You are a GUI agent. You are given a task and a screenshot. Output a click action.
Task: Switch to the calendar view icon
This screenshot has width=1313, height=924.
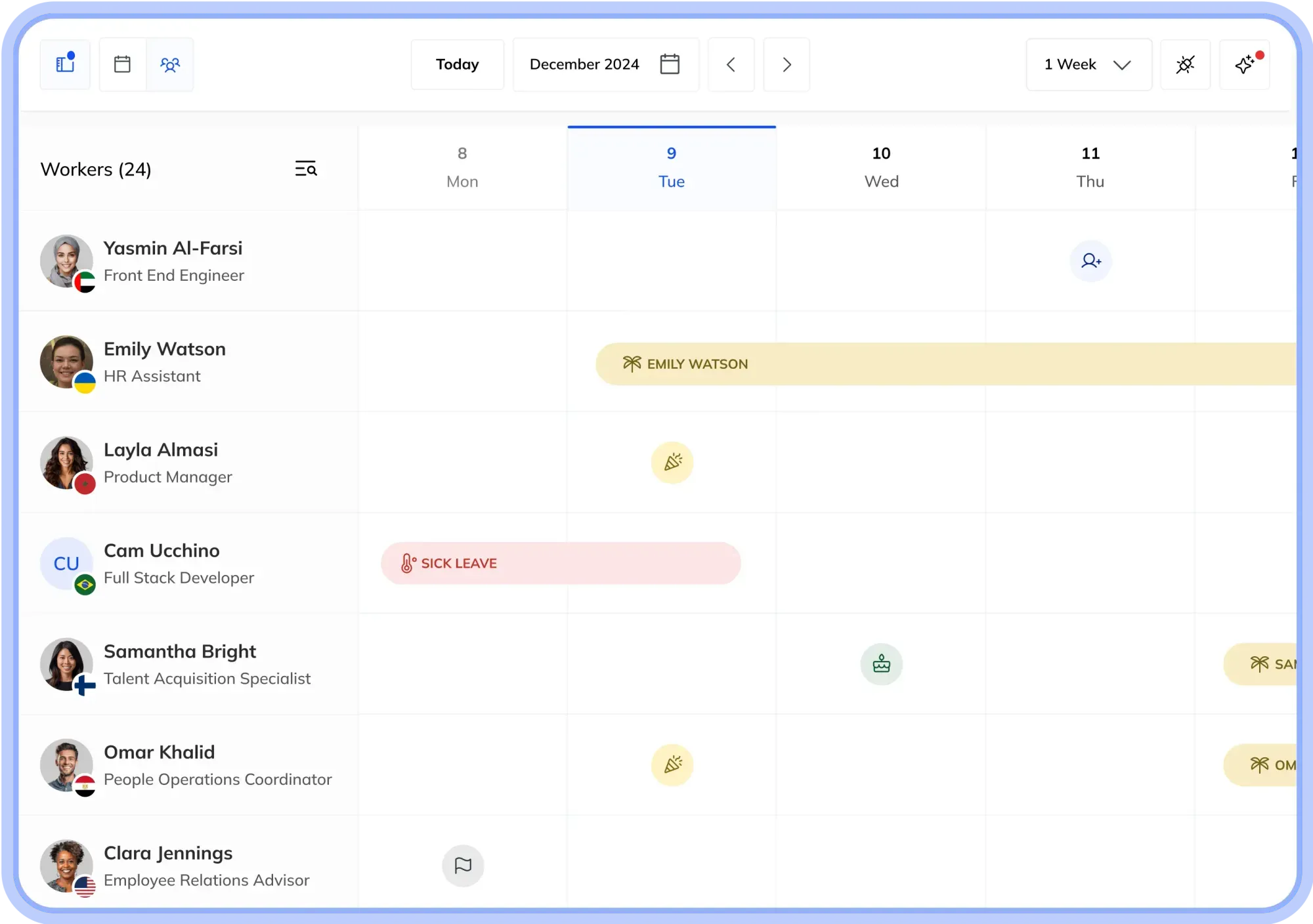(x=122, y=64)
